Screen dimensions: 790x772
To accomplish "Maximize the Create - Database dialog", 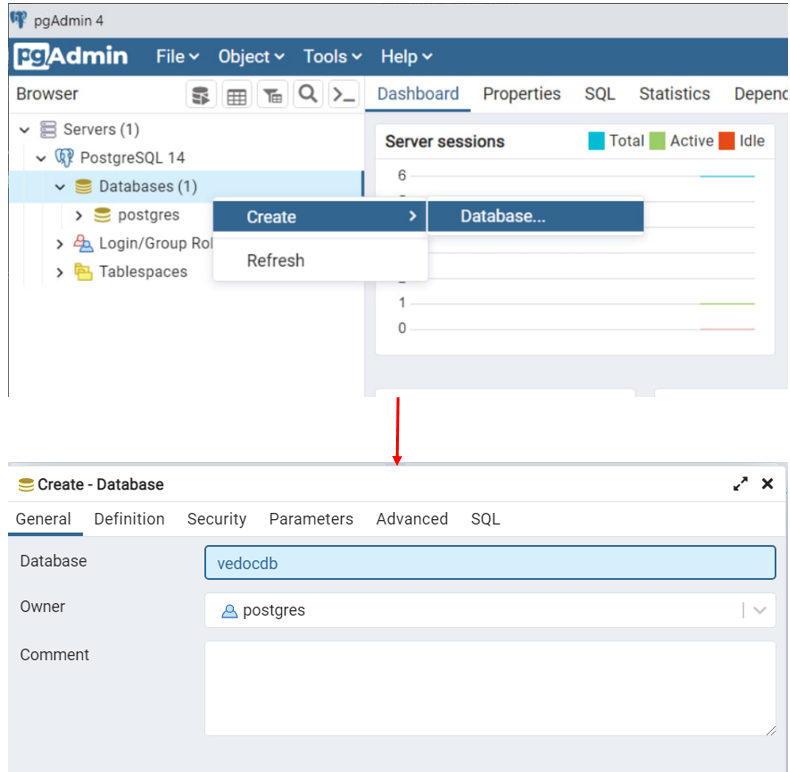I will tap(740, 484).
